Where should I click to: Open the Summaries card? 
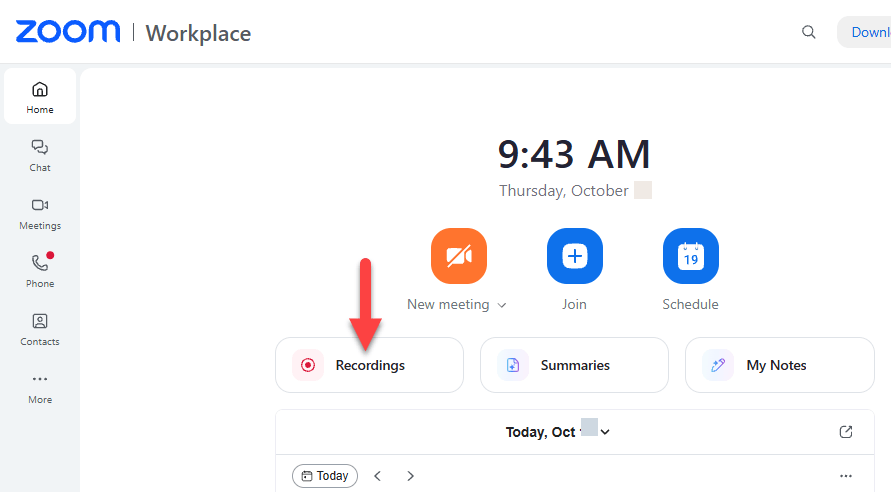click(x=574, y=365)
